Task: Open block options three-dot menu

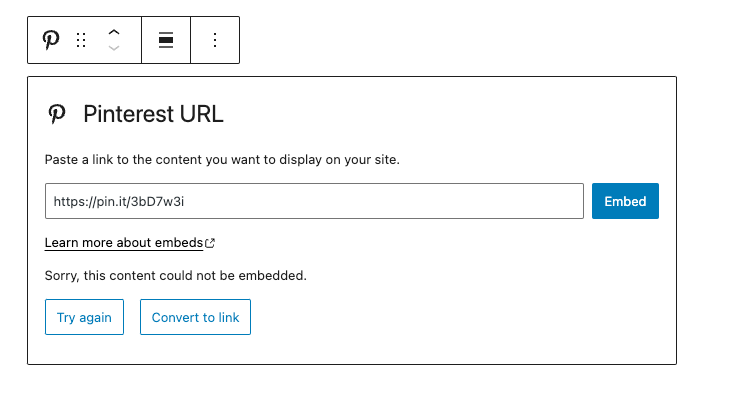Action: pos(215,40)
